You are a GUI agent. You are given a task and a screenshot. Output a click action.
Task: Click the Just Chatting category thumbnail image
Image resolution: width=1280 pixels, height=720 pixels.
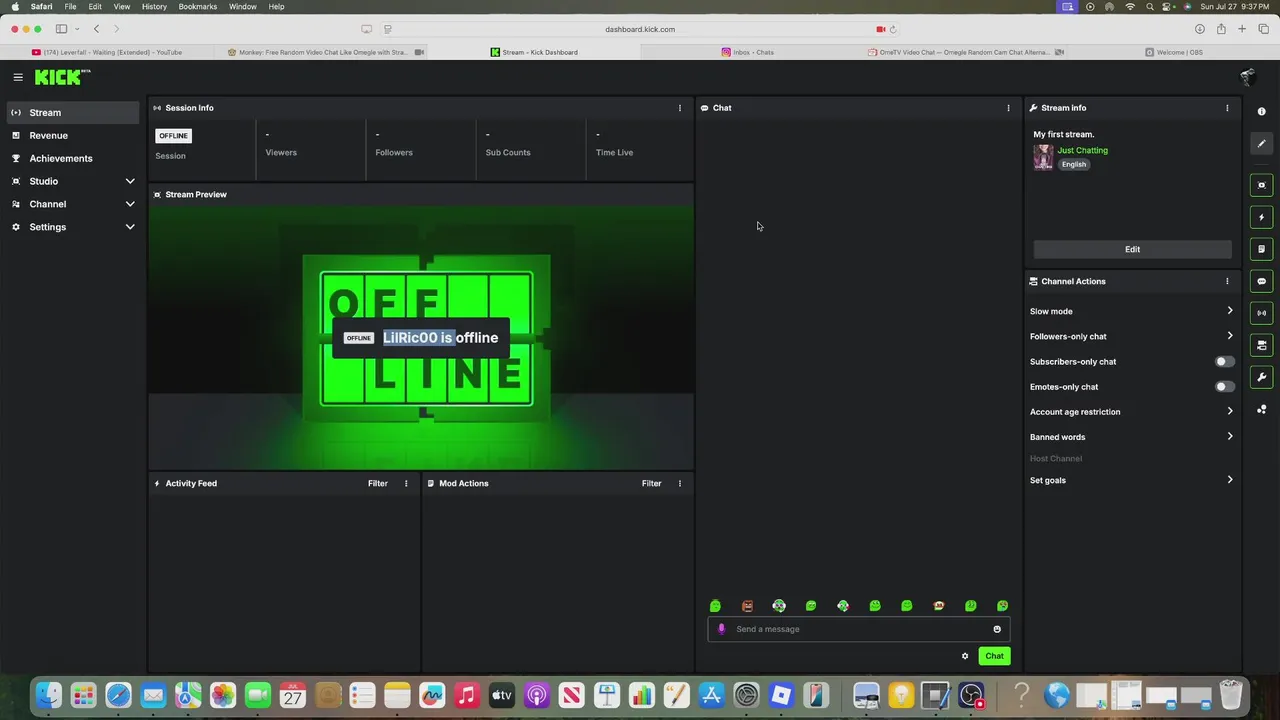click(x=1043, y=157)
